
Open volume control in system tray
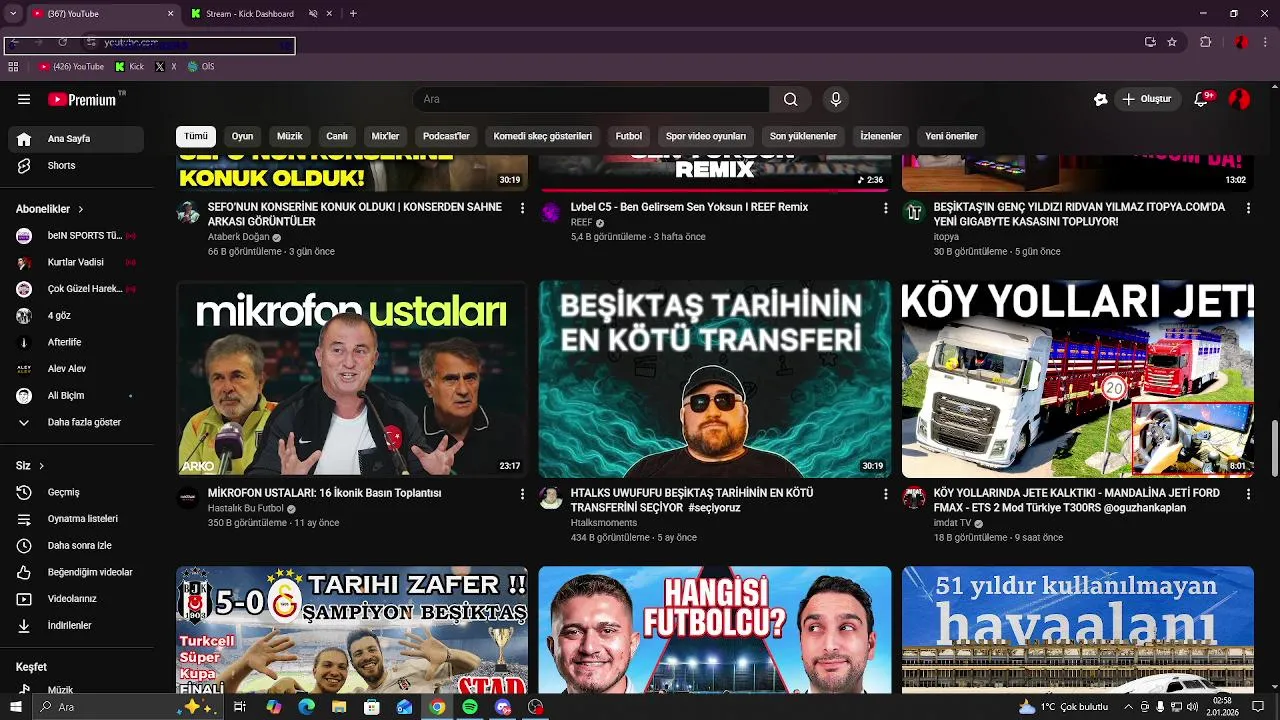[x=1192, y=707]
